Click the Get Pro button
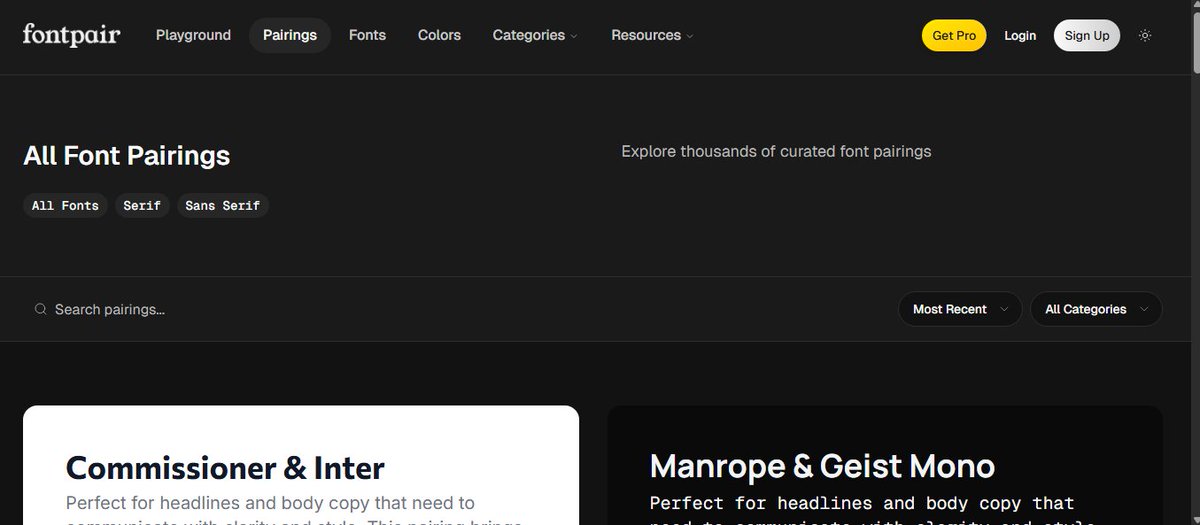Screen dimensions: 1200x525 [x=954, y=35]
